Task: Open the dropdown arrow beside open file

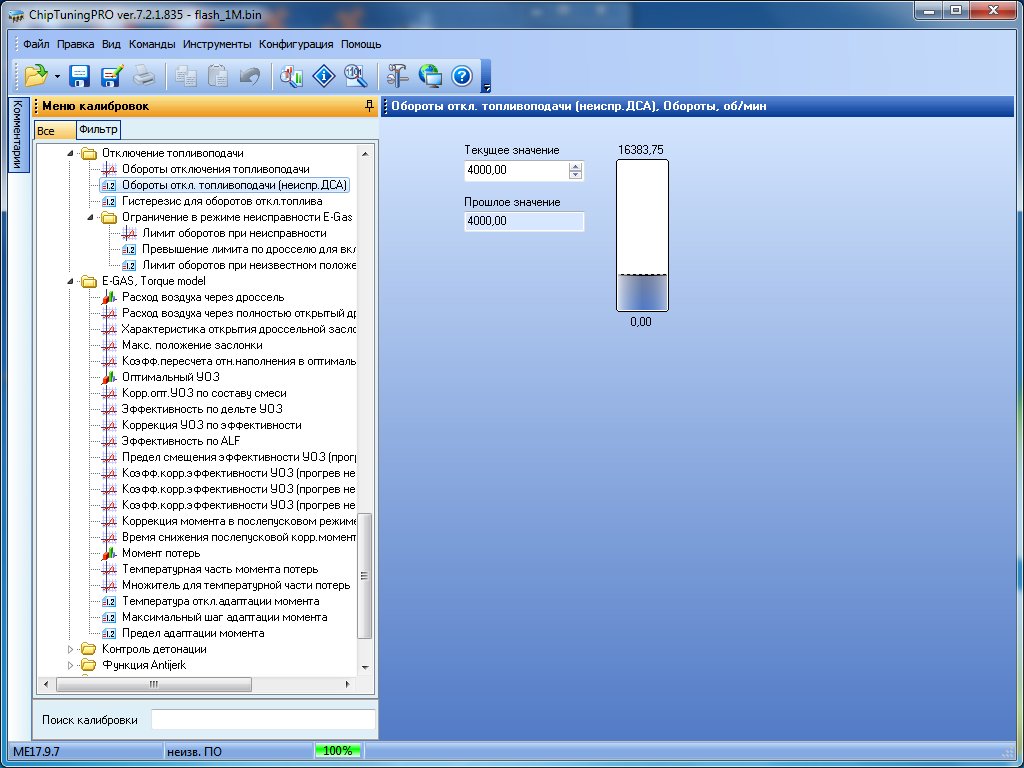Action: click(57, 76)
